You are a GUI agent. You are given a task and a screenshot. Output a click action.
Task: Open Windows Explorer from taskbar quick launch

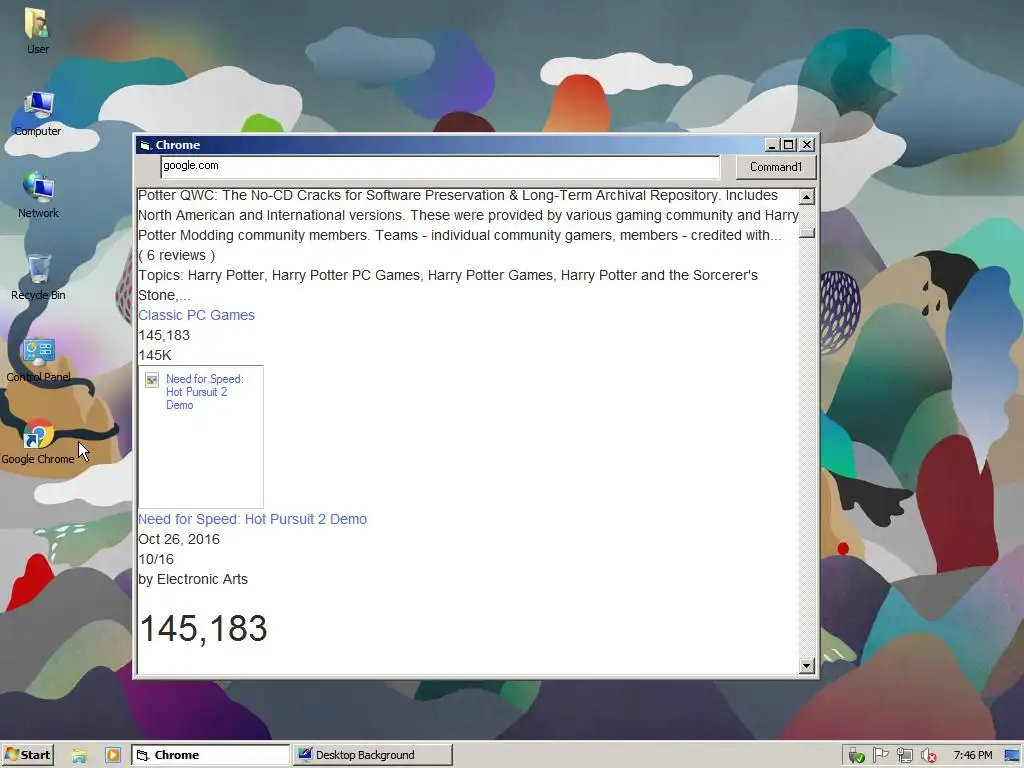pos(79,756)
